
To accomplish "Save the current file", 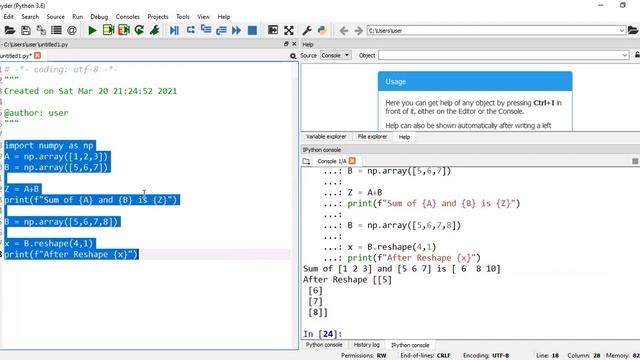I will [x=26, y=30].
